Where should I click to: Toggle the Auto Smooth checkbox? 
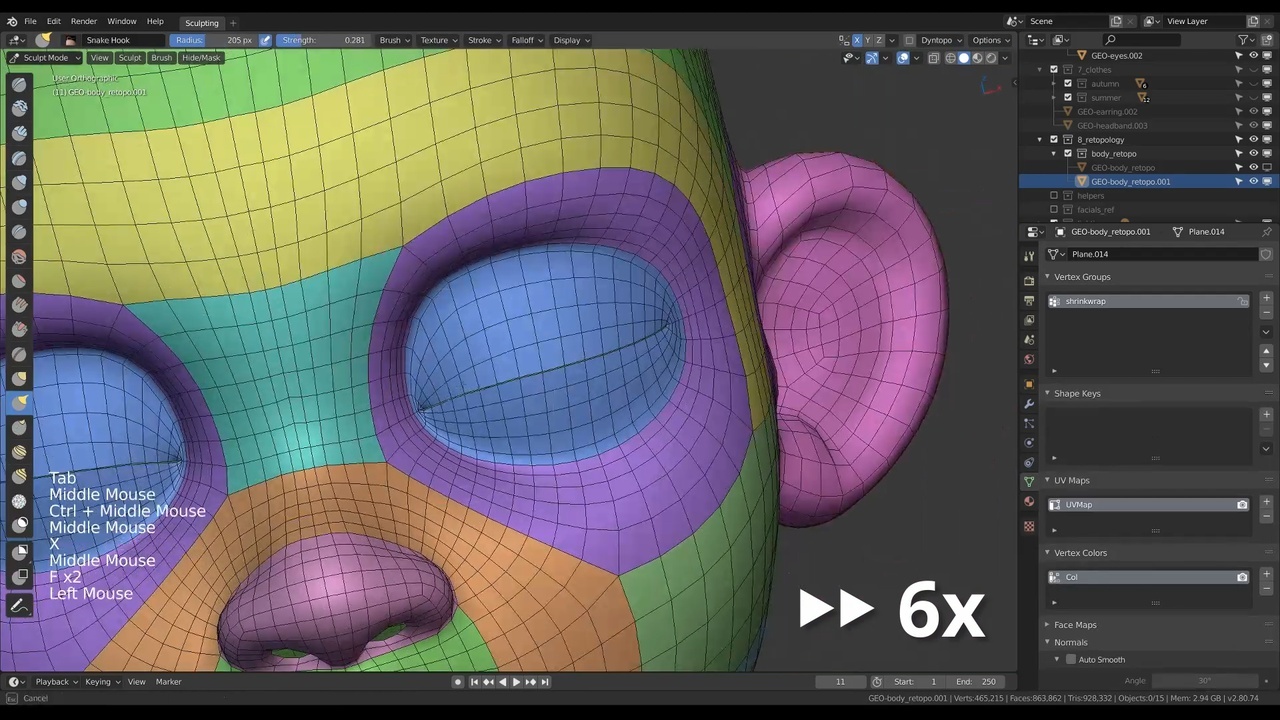(1071, 660)
